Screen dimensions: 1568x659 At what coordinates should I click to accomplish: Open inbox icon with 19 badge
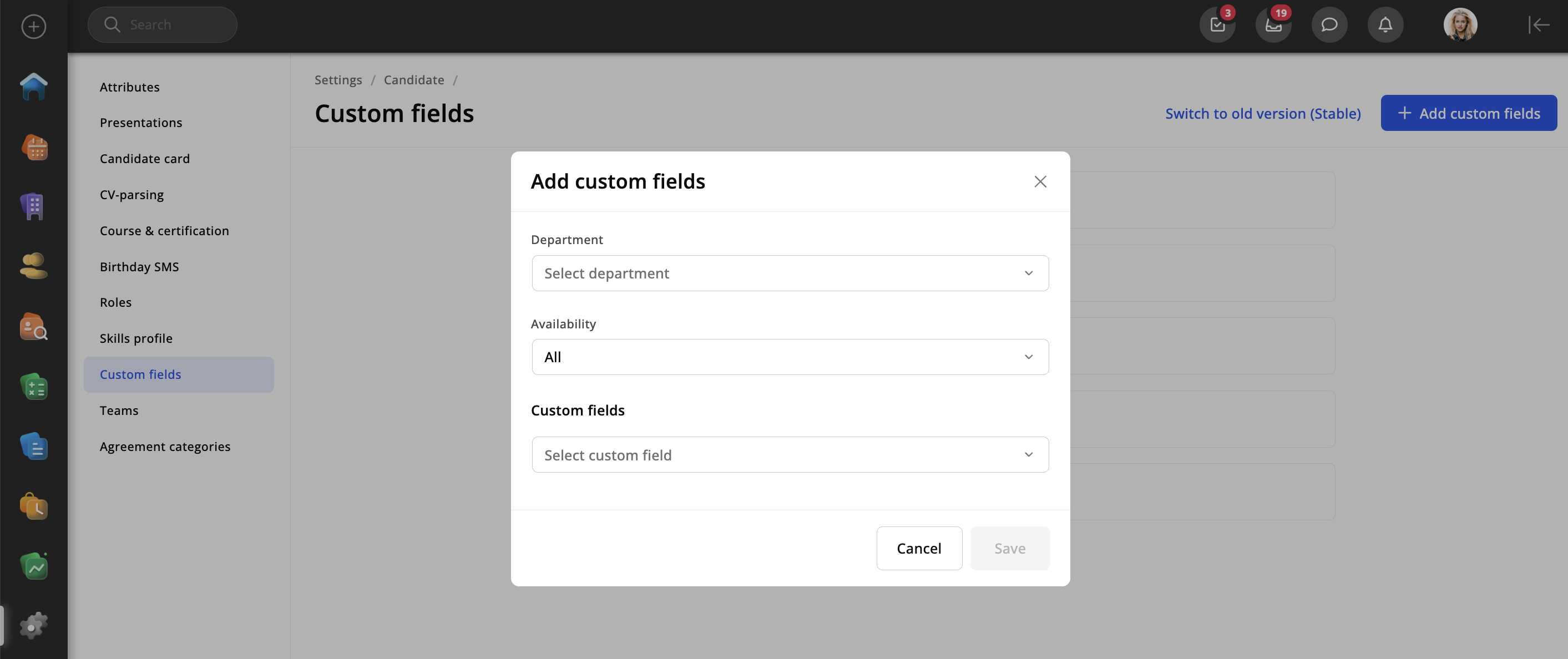click(1273, 25)
